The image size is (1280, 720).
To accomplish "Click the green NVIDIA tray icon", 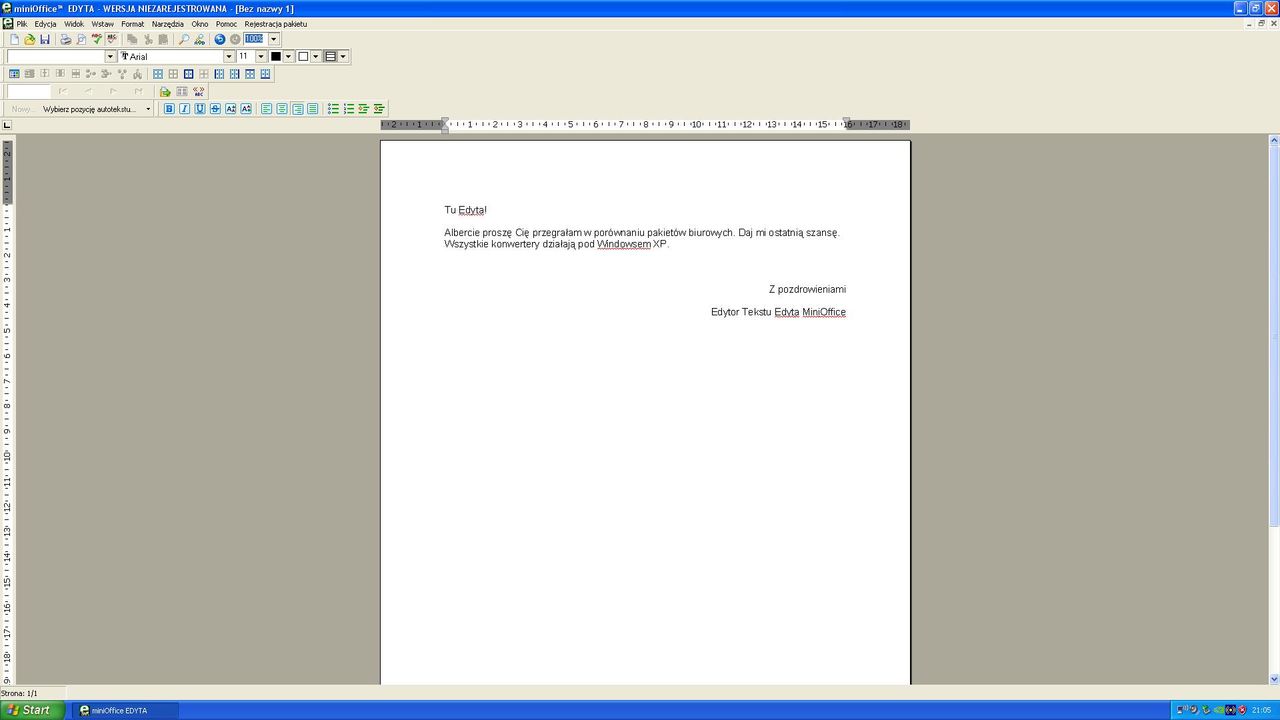I will (x=1218, y=710).
